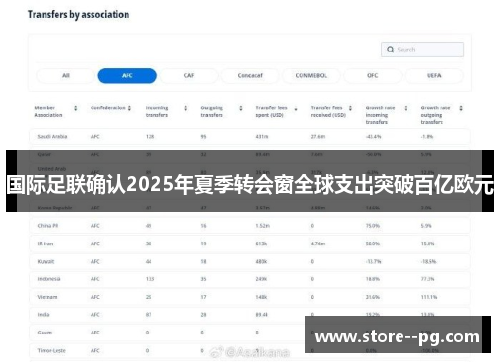This screenshot has height=362, width=500.
Task: Switch to the CAF tab
Action: (189, 76)
